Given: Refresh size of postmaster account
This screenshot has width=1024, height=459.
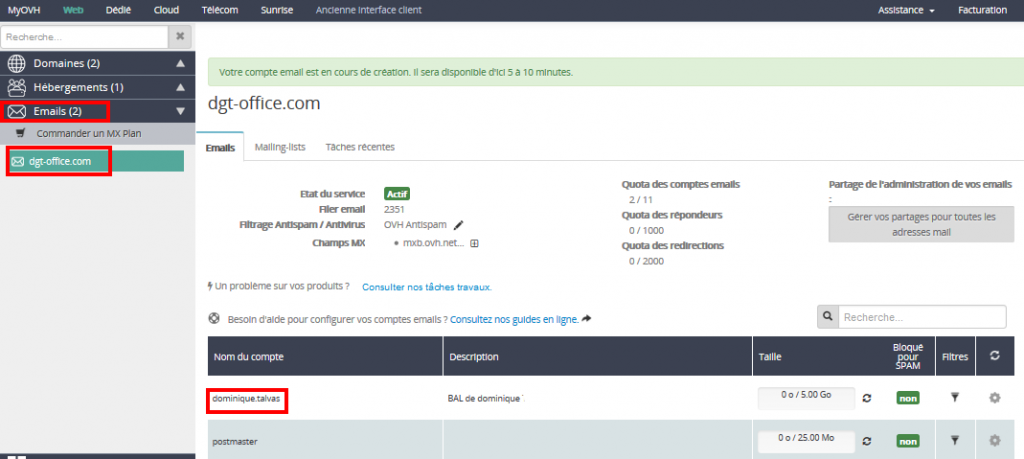Looking at the screenshot, I should coord(867,441).
